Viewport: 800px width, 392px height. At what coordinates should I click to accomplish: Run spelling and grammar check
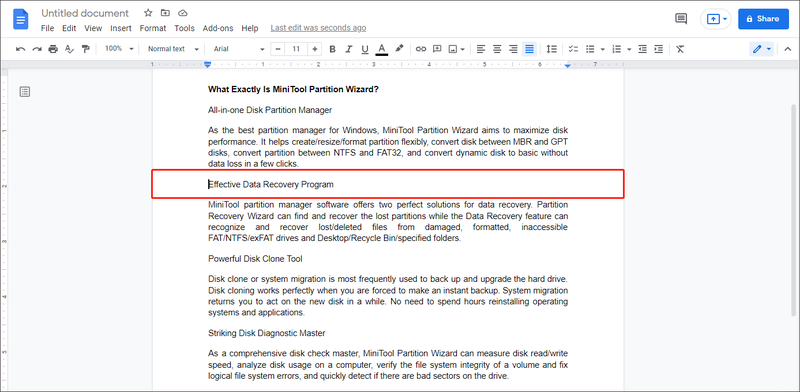coord(69,49)
